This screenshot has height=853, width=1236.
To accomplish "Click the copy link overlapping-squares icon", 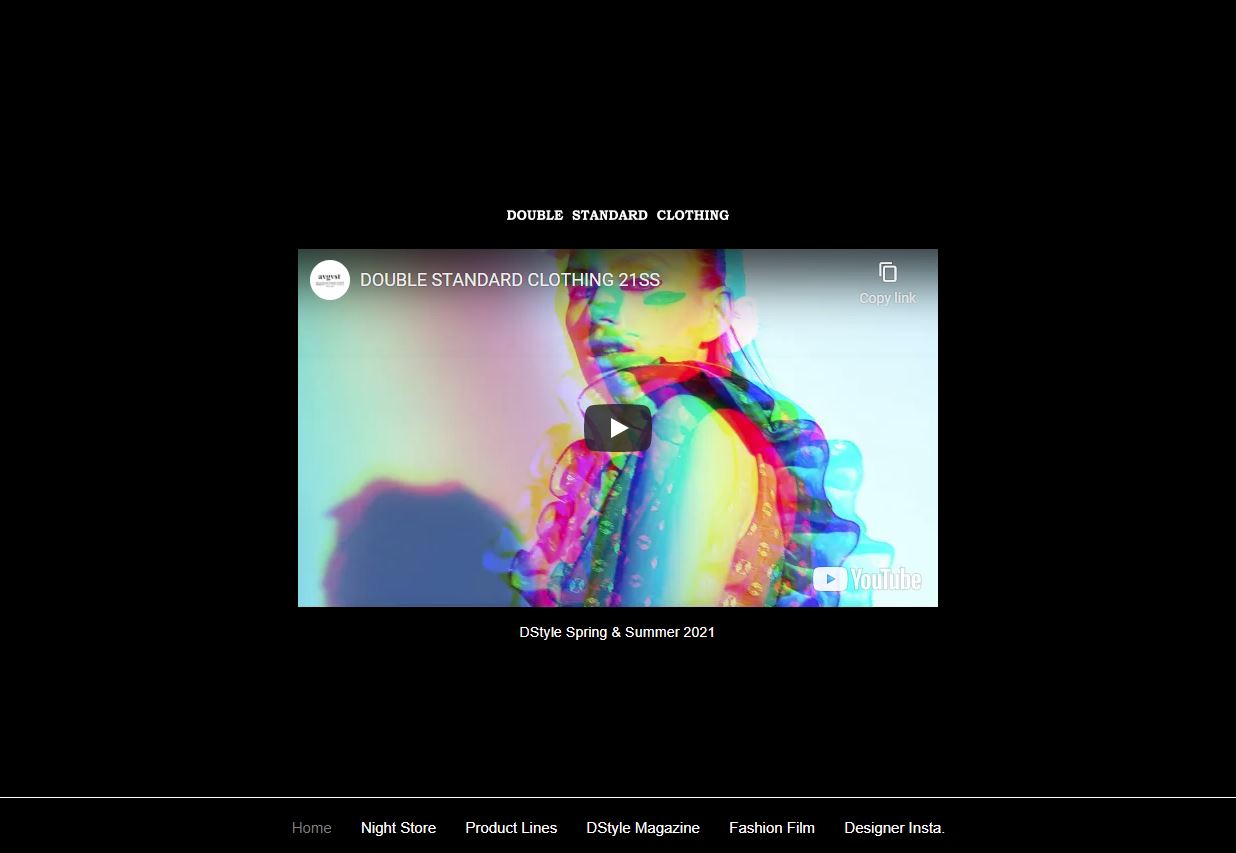I will pos(887,272).
